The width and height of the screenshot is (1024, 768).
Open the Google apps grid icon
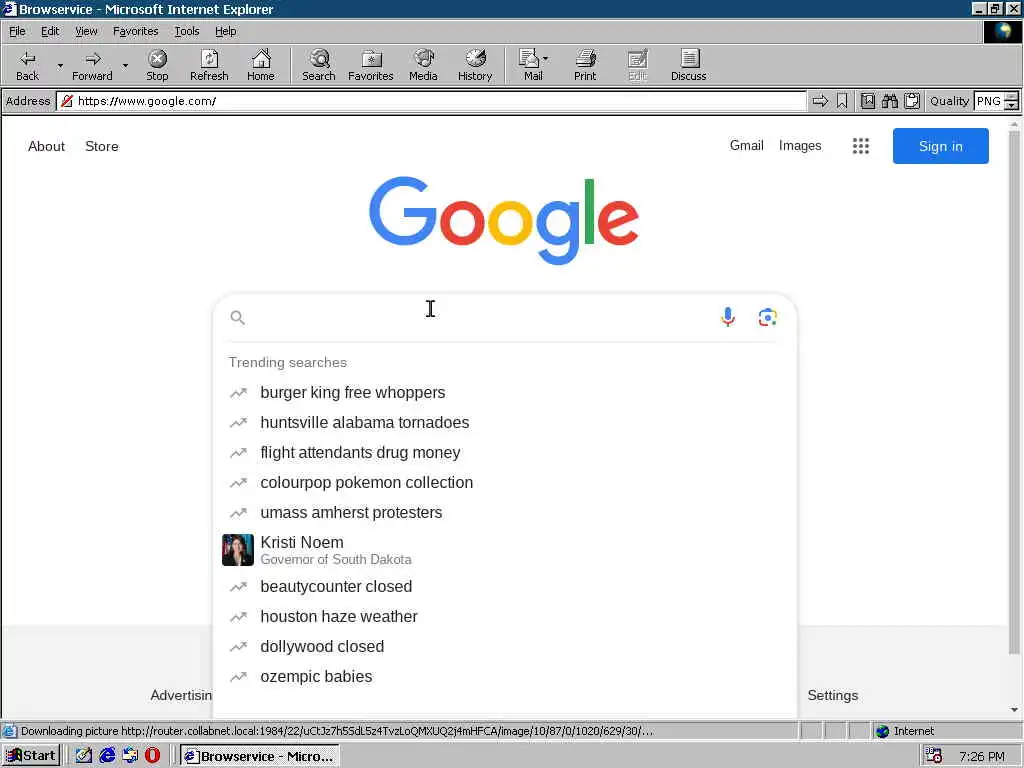(861, 146)
